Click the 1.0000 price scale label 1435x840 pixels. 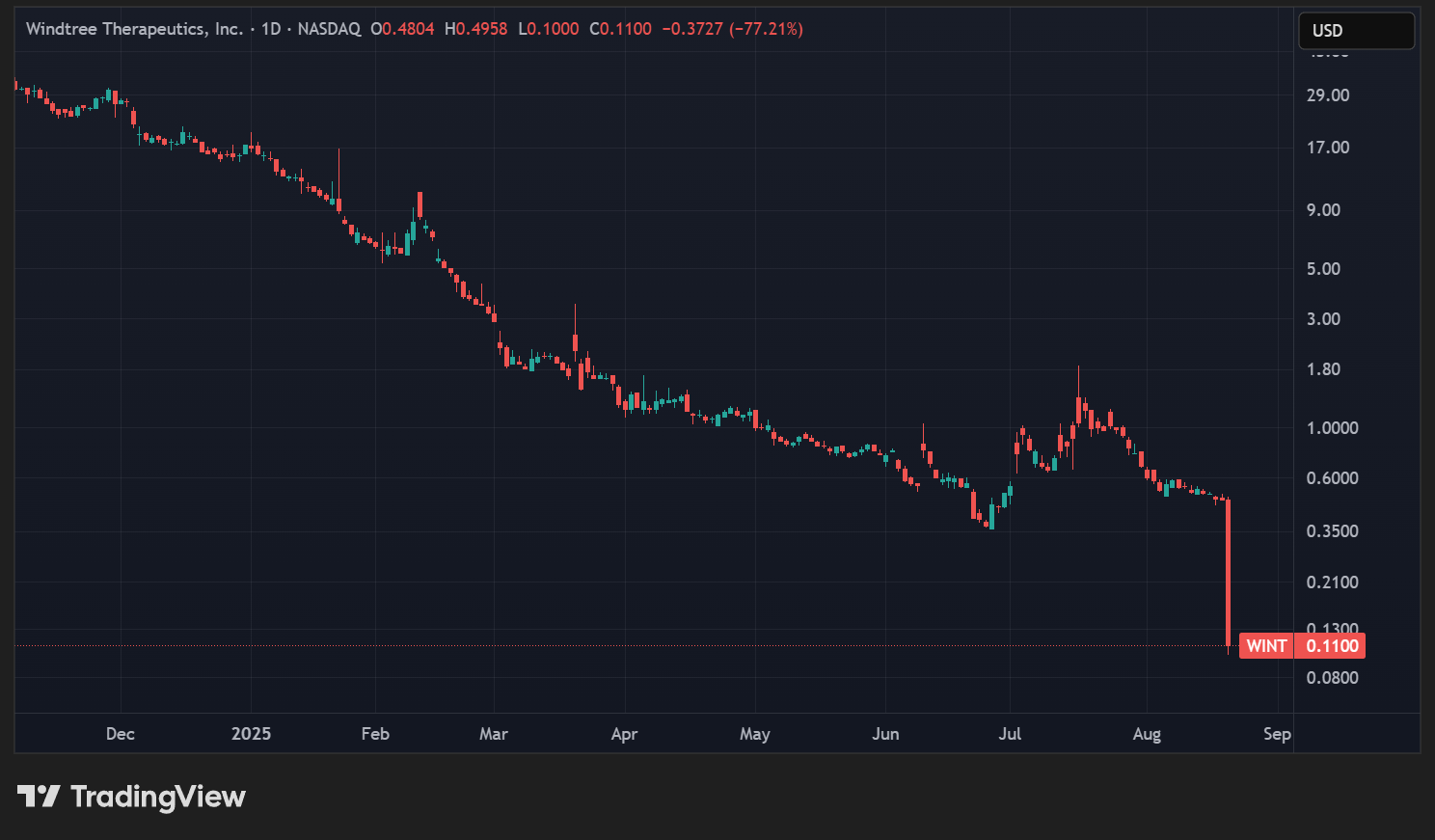1332,428
